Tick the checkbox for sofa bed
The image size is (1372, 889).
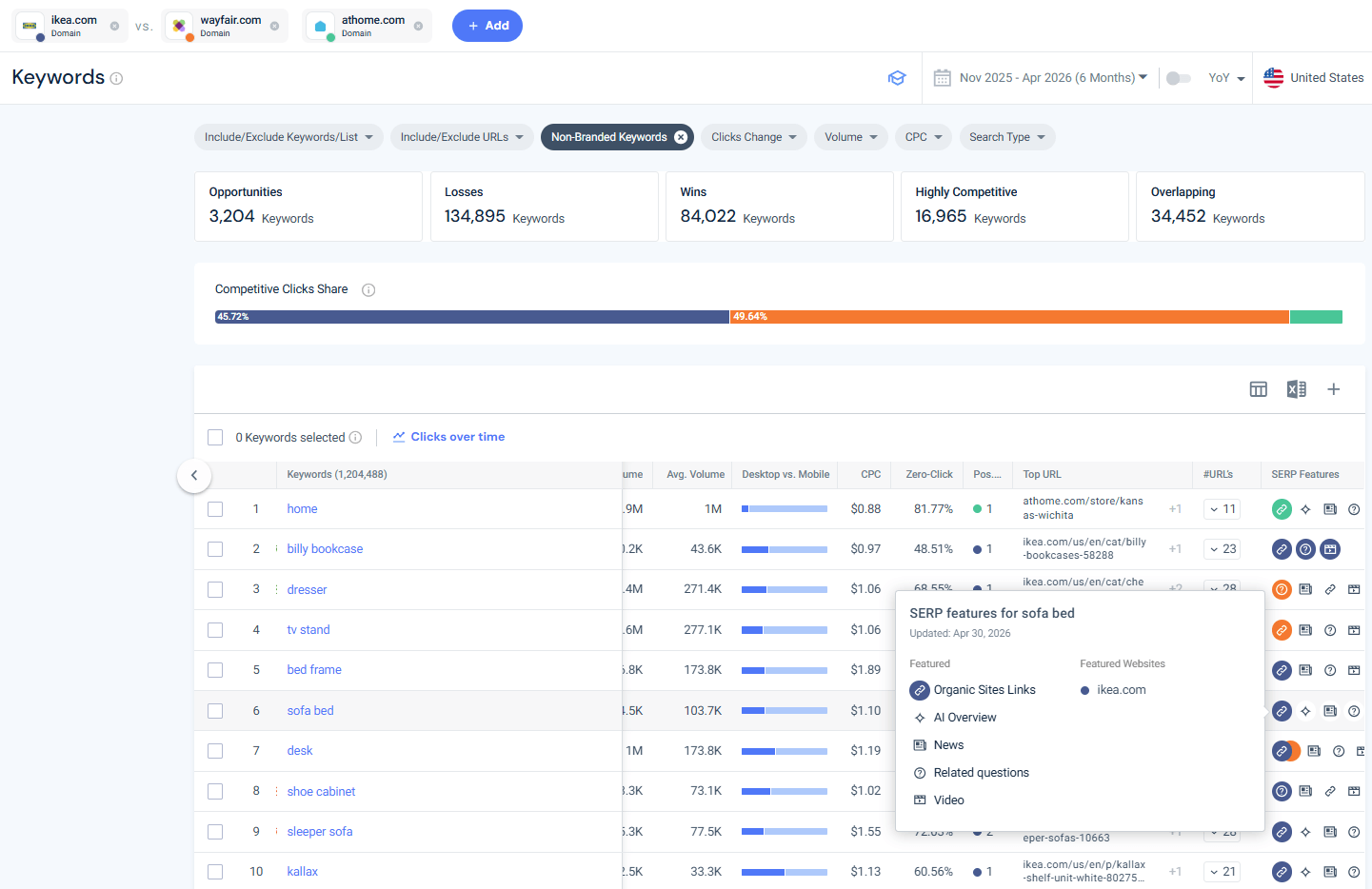pos(215,711)
